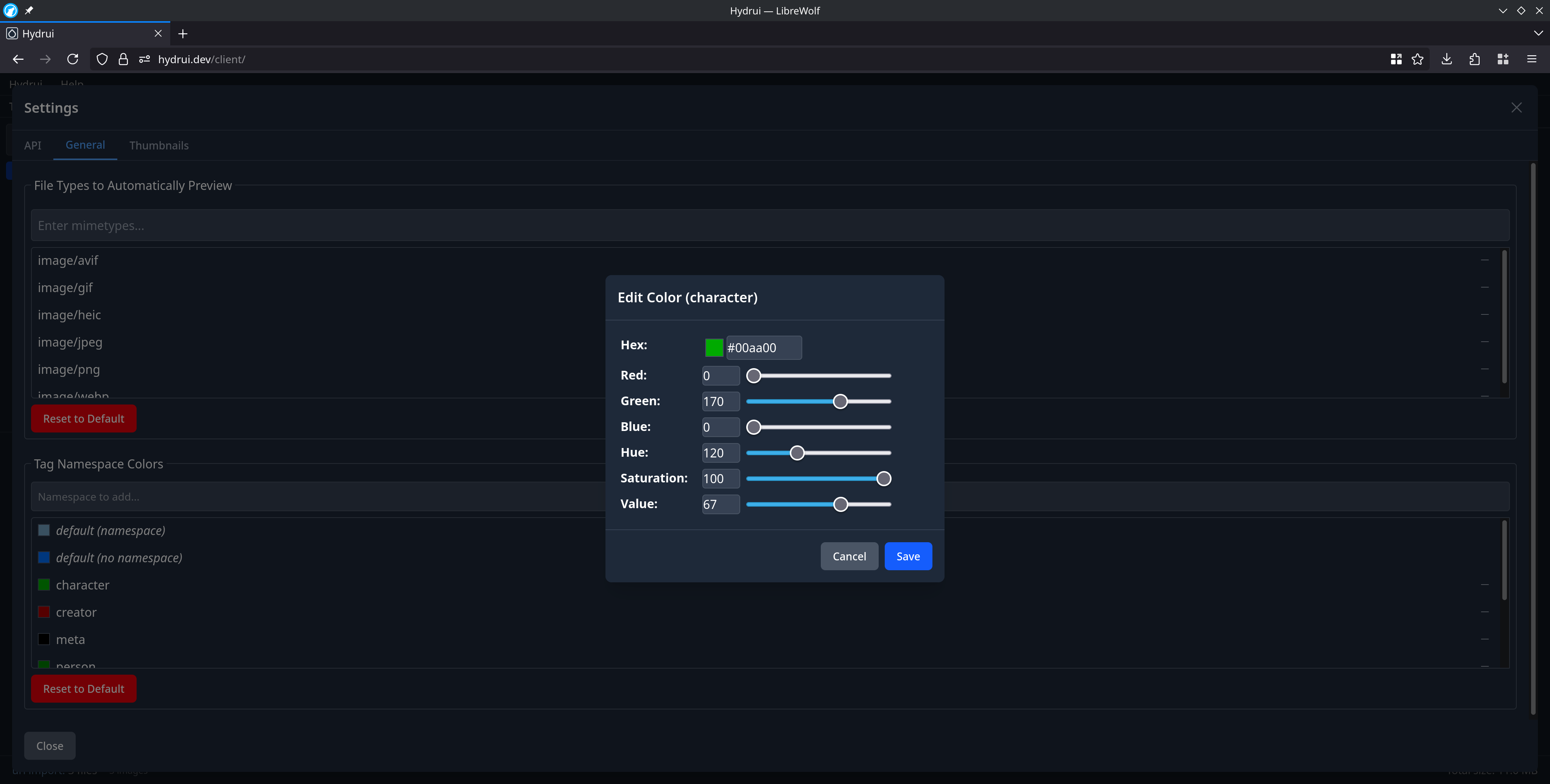
Task: Click the Green value number field
Action: pos(720,401)
